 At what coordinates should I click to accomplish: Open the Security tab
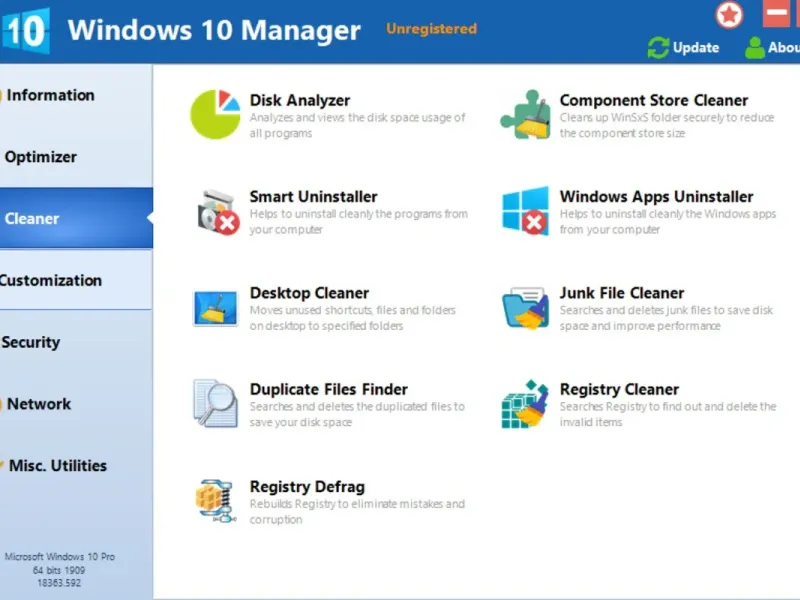click(x=76, y=342)
